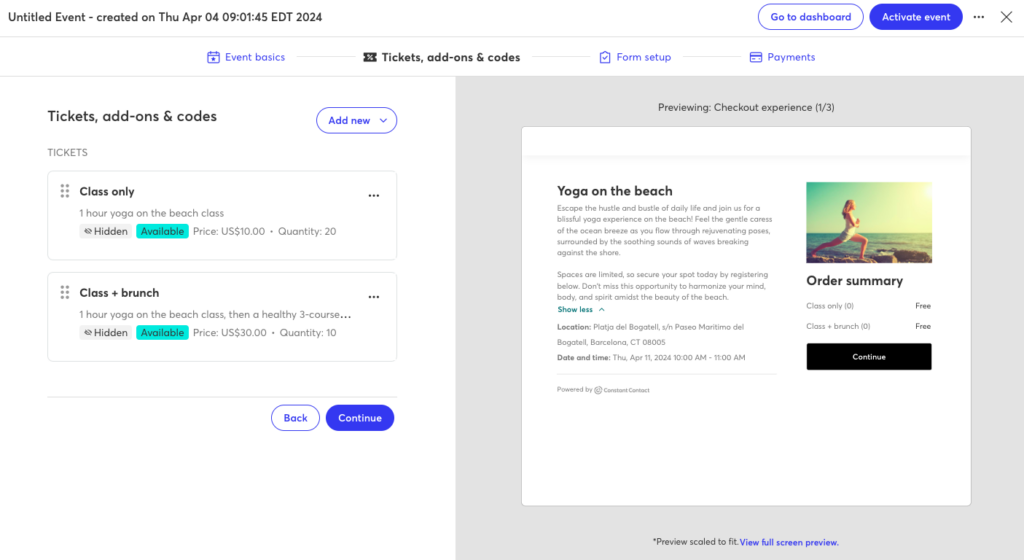Click the yoga beach preview image

click(x=868, y=222)
